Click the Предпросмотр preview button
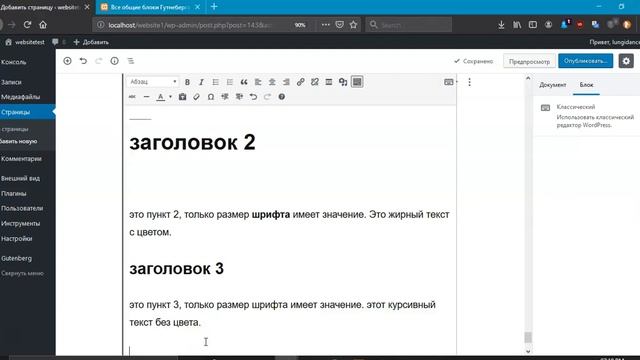640x360 pixels. [529, 61]
